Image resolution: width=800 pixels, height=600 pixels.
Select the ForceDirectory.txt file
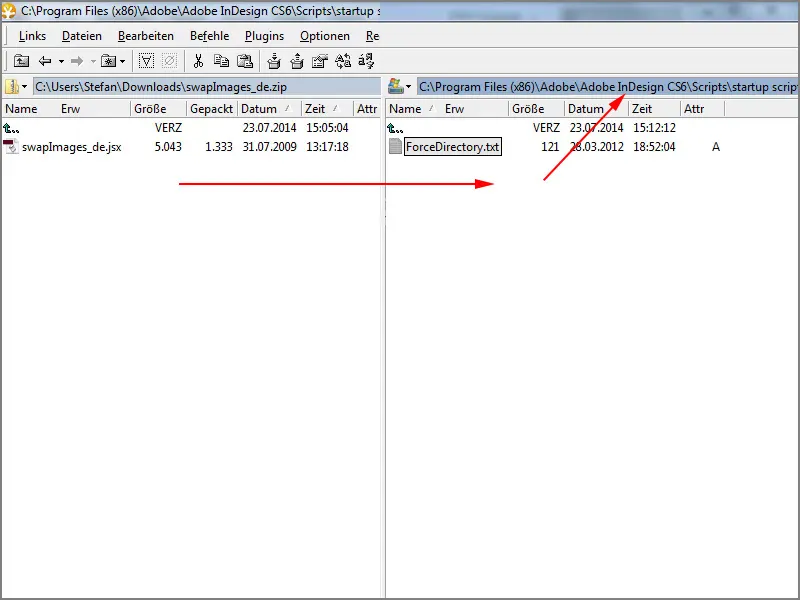coord(453,147)
